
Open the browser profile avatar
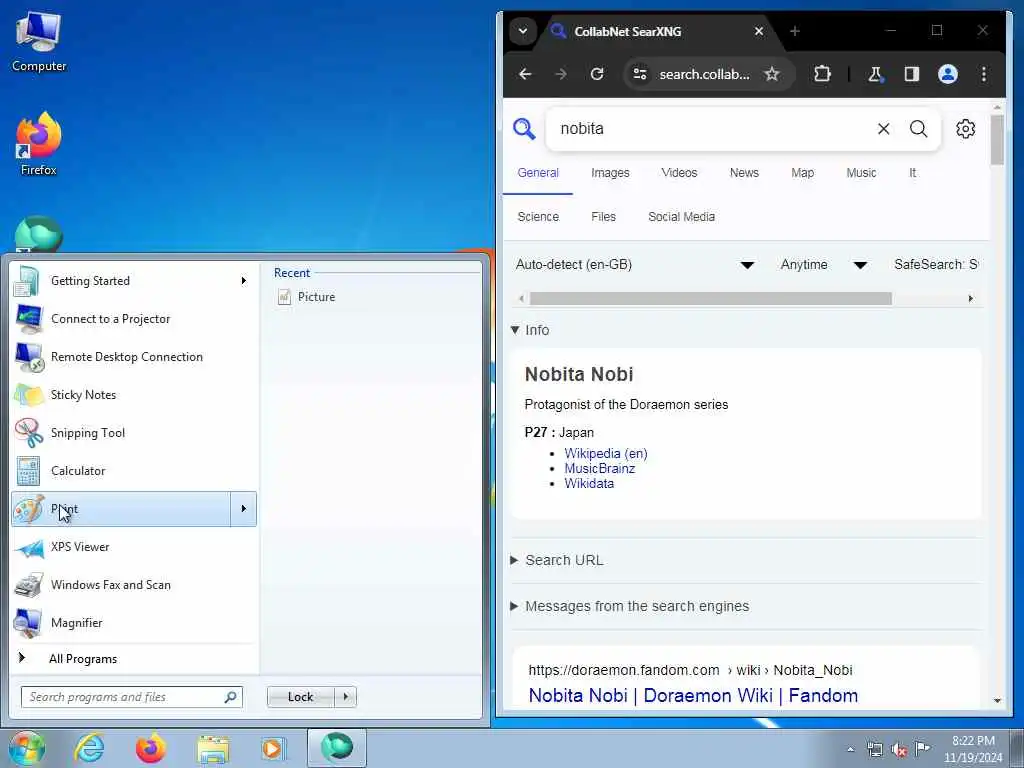[948, 74]
